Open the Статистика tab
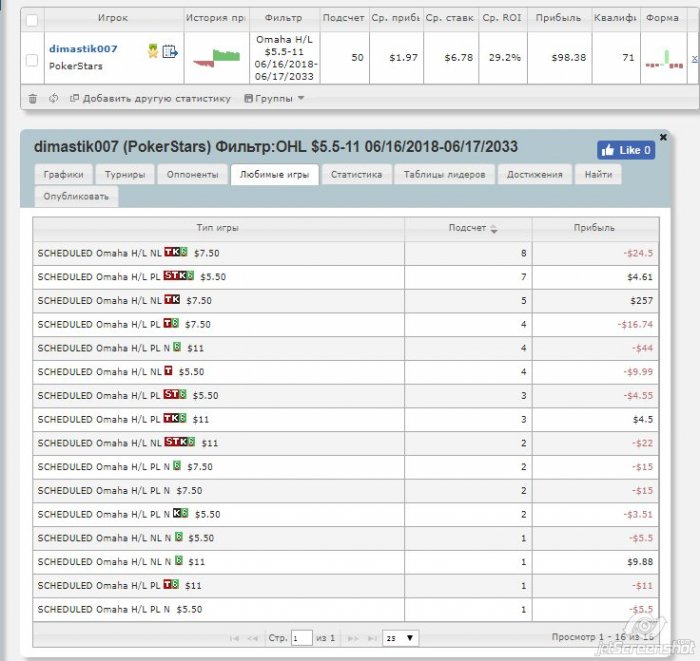Viewport: 700px width, 661px height. click(x=356, y=175)
